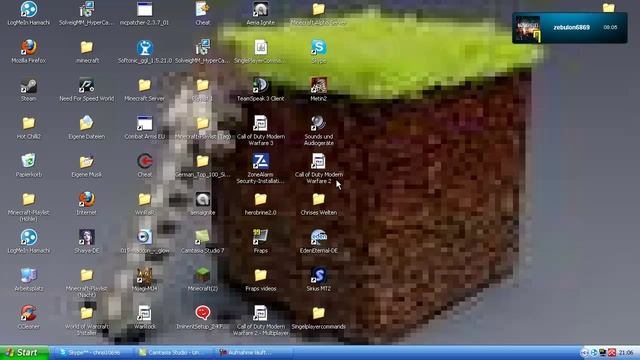The height and width of the screenshot is (360, 640).
Task: Select Call of Duty Modern Warfare 2 icon
Action: (318, 161)
